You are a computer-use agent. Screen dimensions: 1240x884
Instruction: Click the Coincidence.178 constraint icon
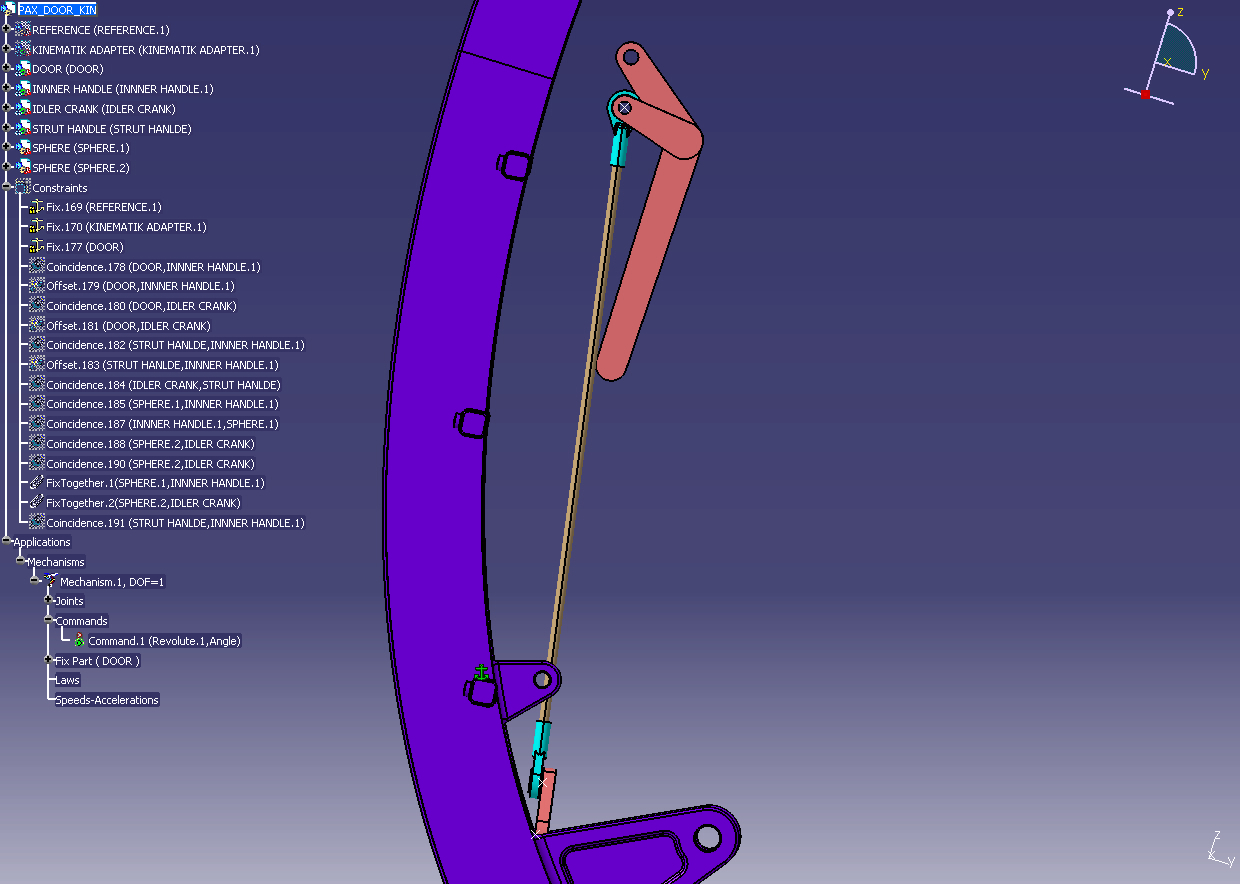point(37,266)
